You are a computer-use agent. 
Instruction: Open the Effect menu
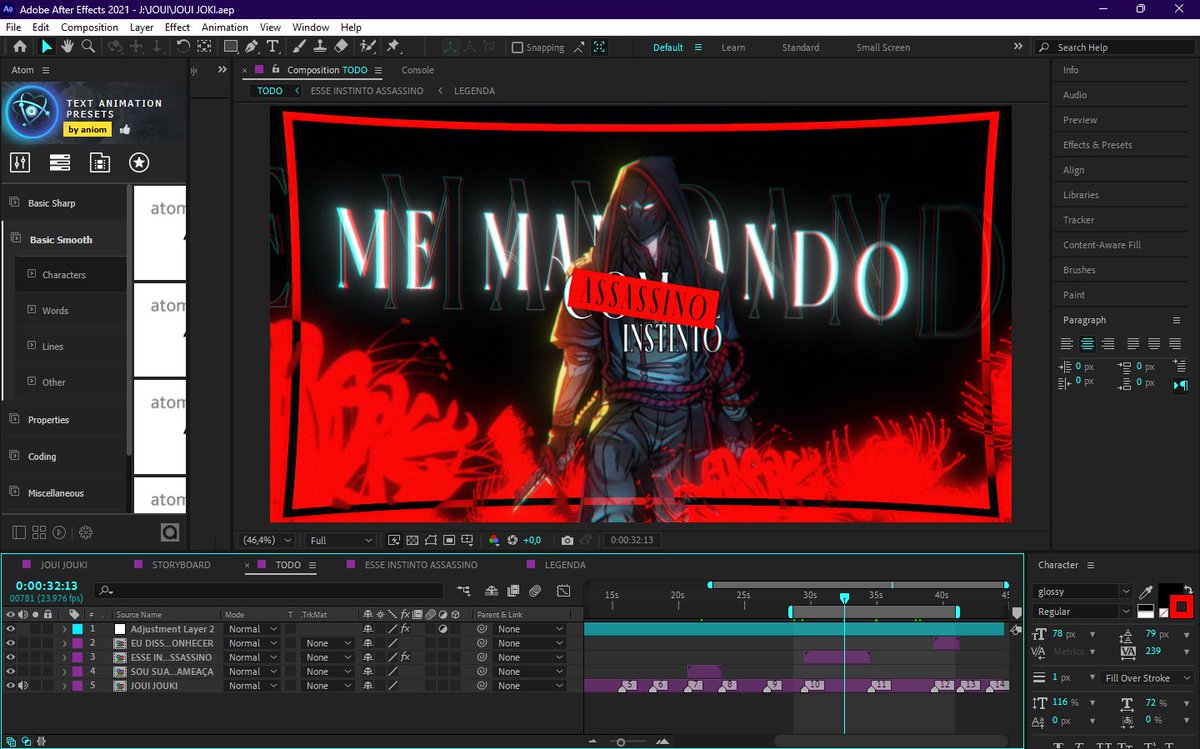coord(177,27)
